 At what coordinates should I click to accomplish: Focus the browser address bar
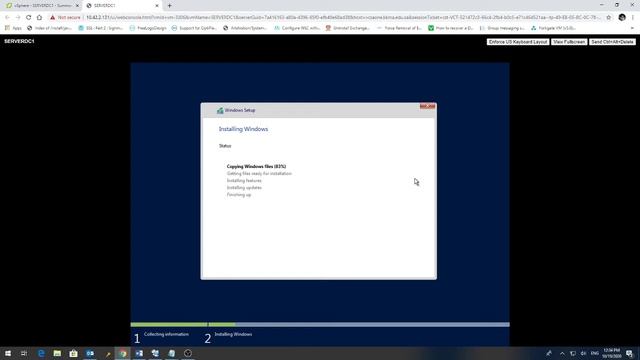coord(343,18)
